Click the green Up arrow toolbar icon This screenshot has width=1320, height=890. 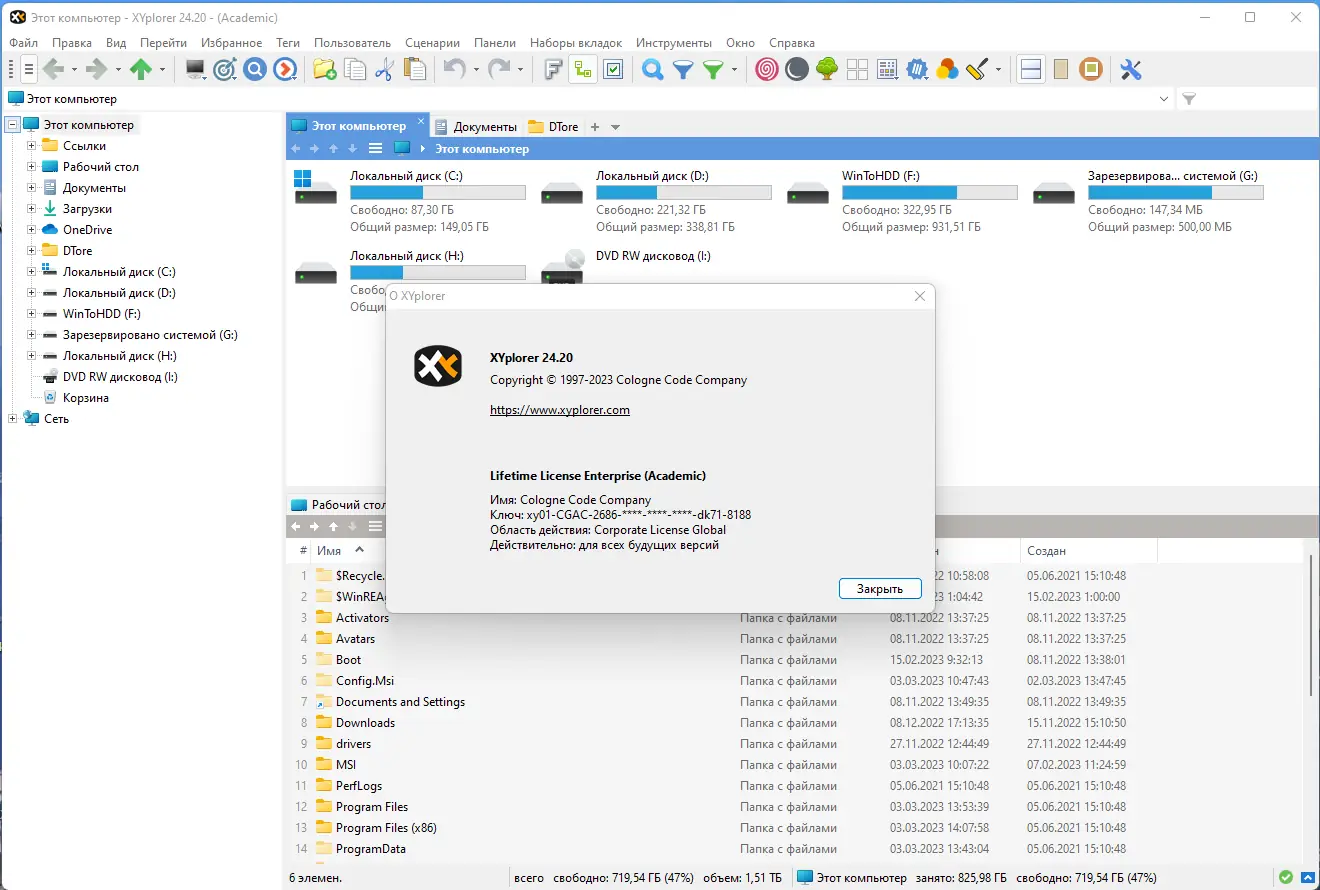coord(141,69)
